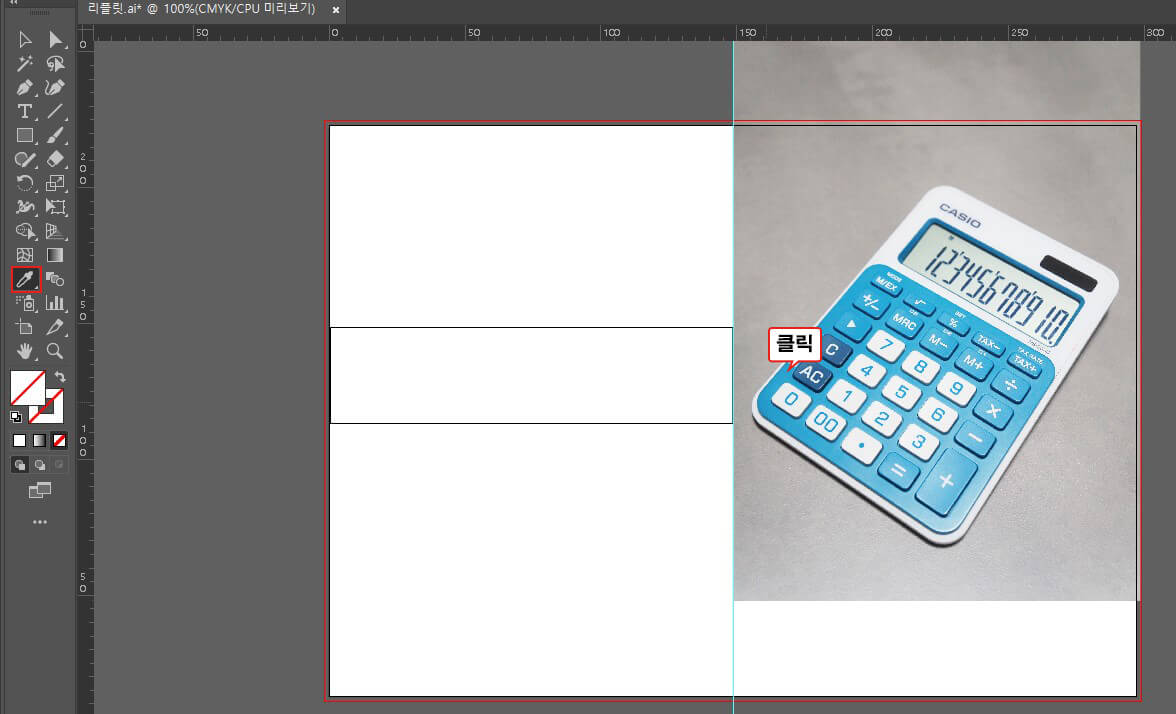Select the Blend tool
Viewport: 1176px width, 714px height.
tap(55, 279)
